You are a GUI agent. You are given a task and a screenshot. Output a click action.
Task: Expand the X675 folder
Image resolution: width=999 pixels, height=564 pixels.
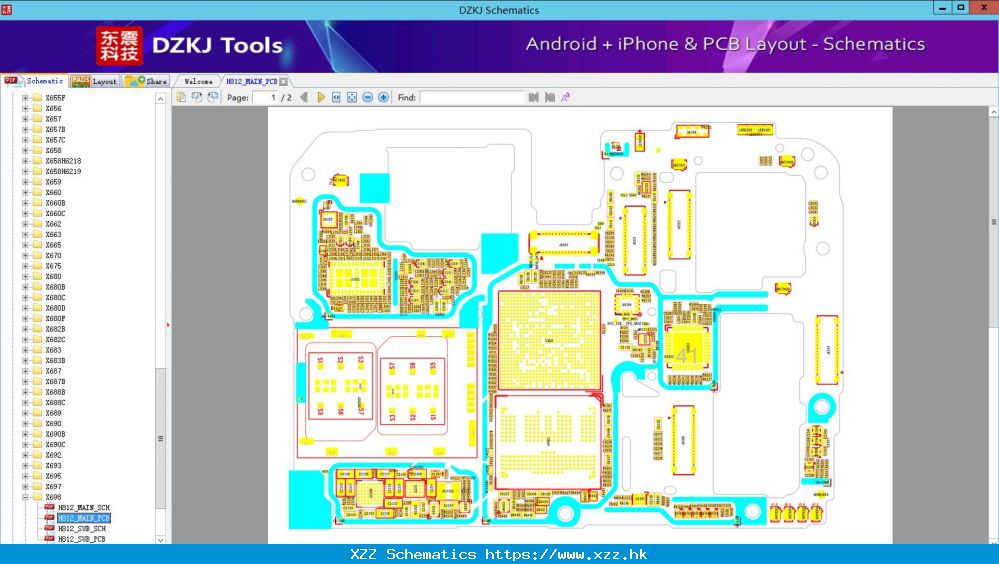click(25, 266)
